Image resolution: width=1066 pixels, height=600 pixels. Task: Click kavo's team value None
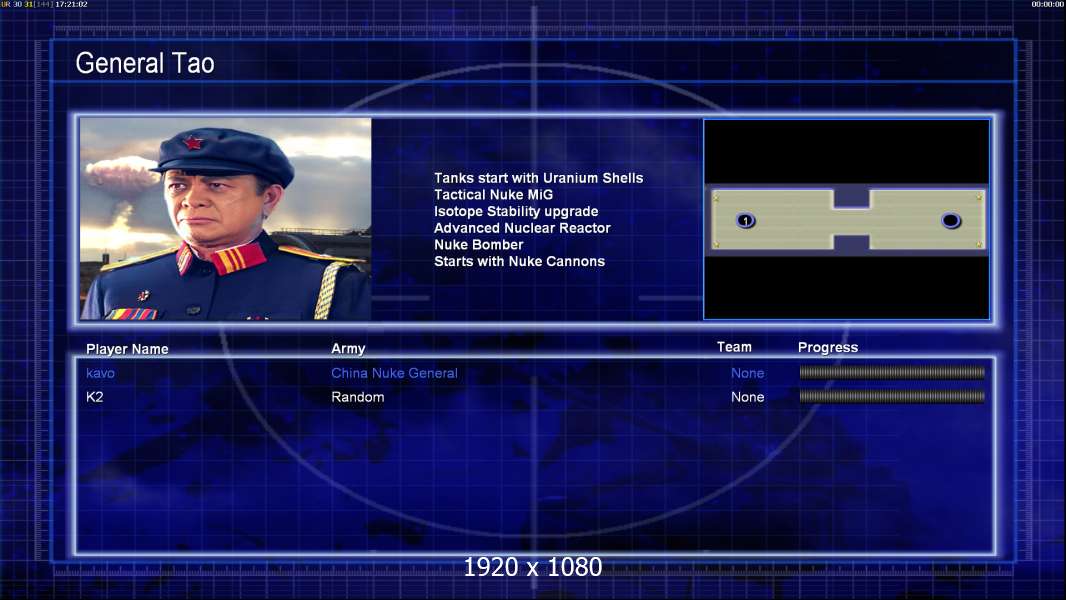click(x=747, y=373)
